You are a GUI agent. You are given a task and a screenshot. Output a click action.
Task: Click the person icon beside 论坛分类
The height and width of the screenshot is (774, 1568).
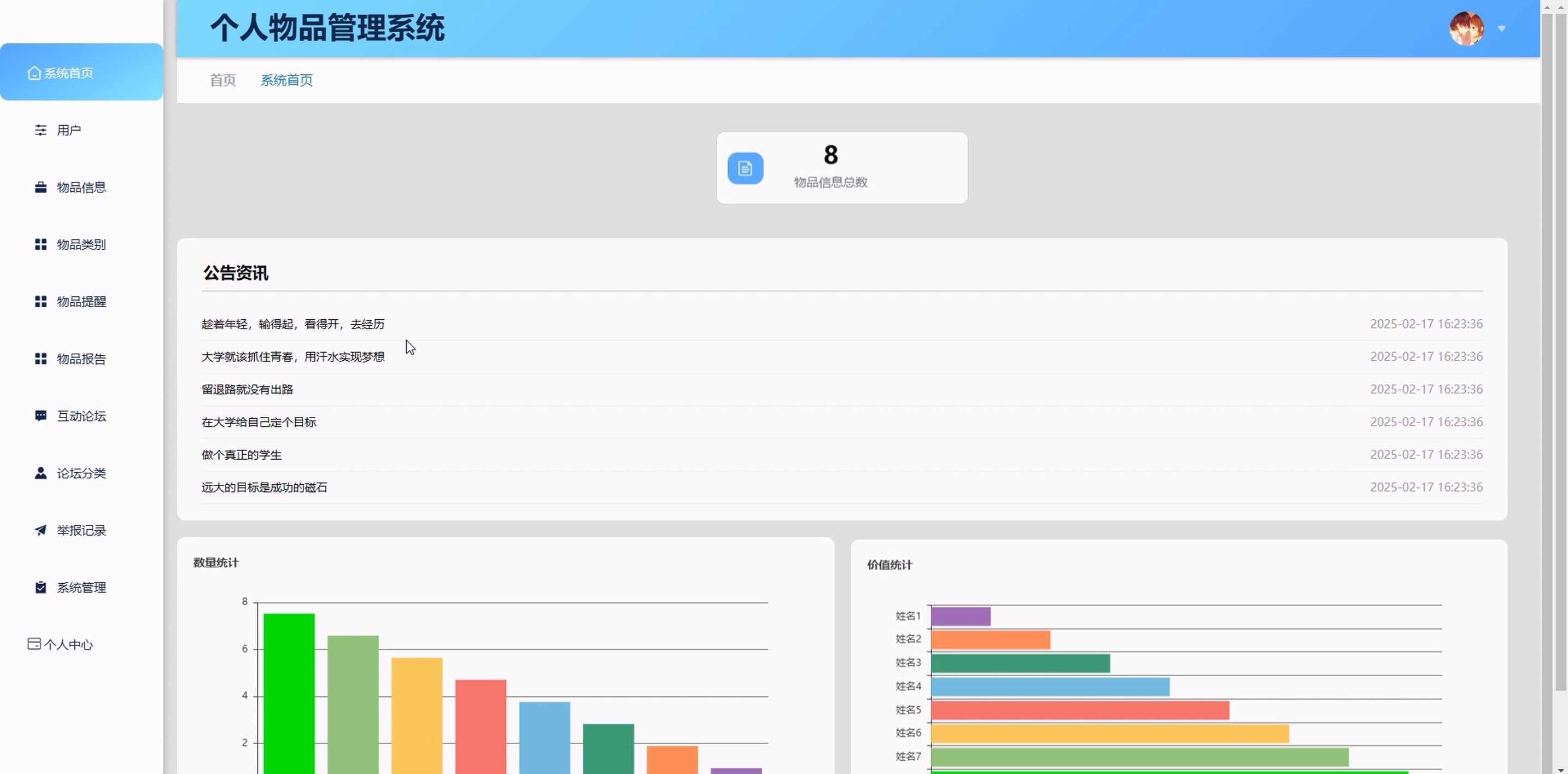41,473
